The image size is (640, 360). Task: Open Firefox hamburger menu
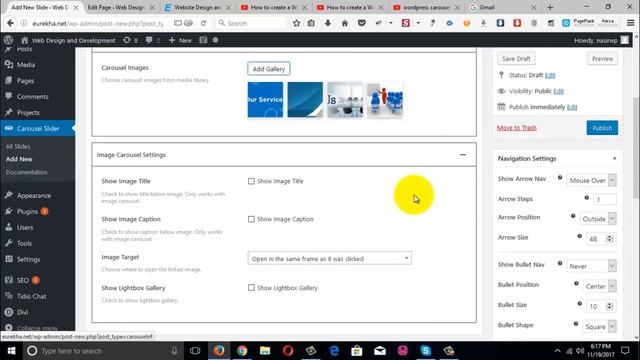(x=631, y=23)
